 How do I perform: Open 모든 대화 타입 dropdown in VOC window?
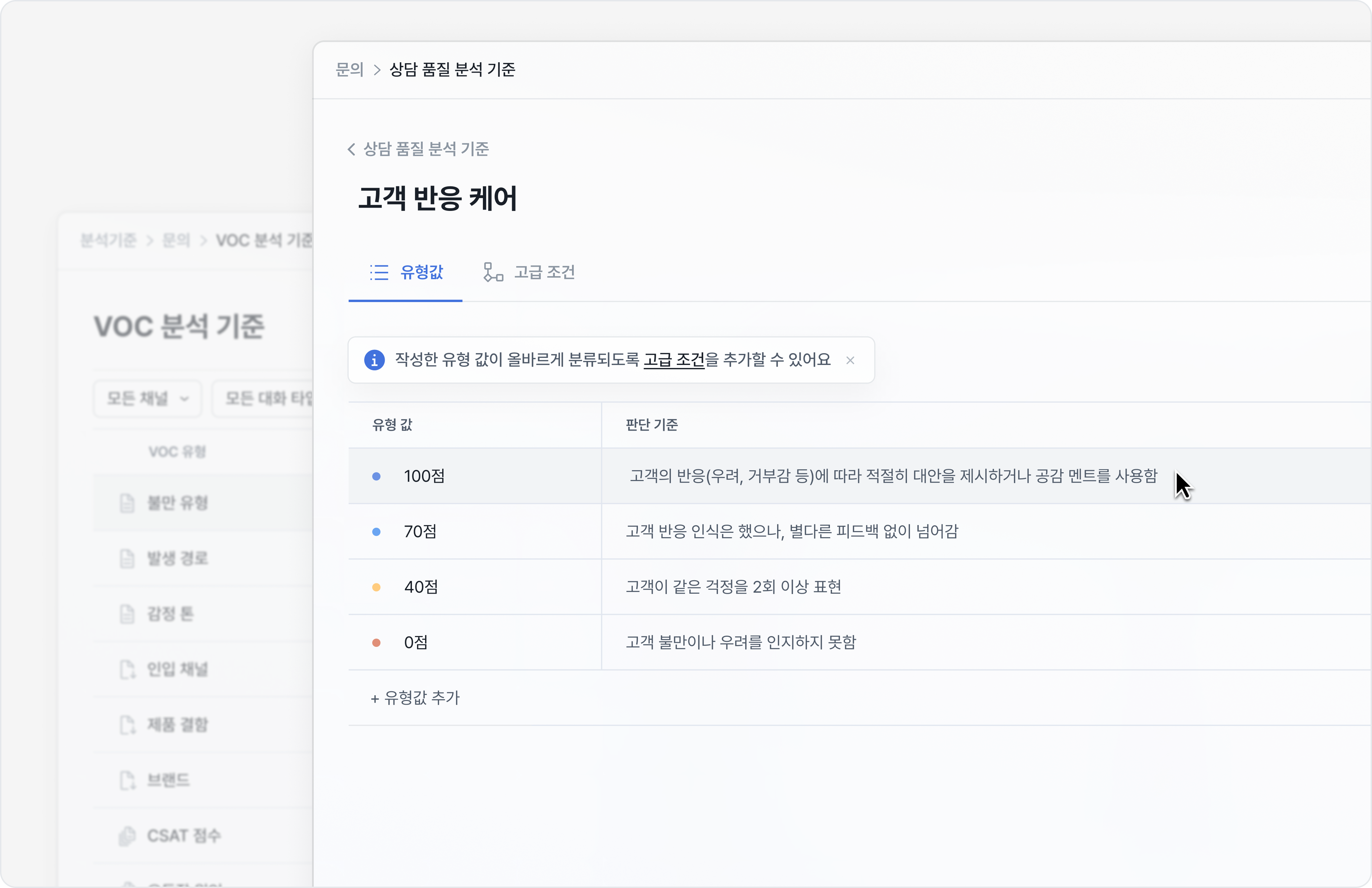click(x=263, y=399)
